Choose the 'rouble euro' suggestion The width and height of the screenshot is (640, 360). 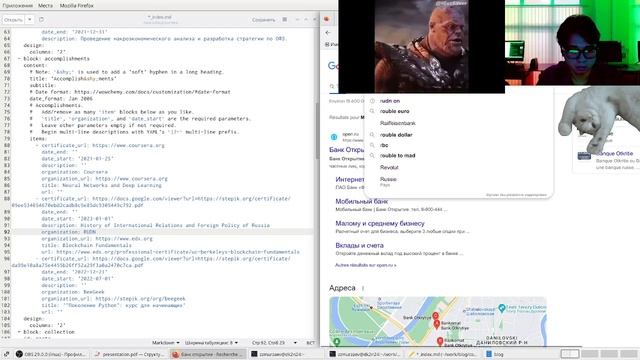pyautogui.click(x=395, y=111)
